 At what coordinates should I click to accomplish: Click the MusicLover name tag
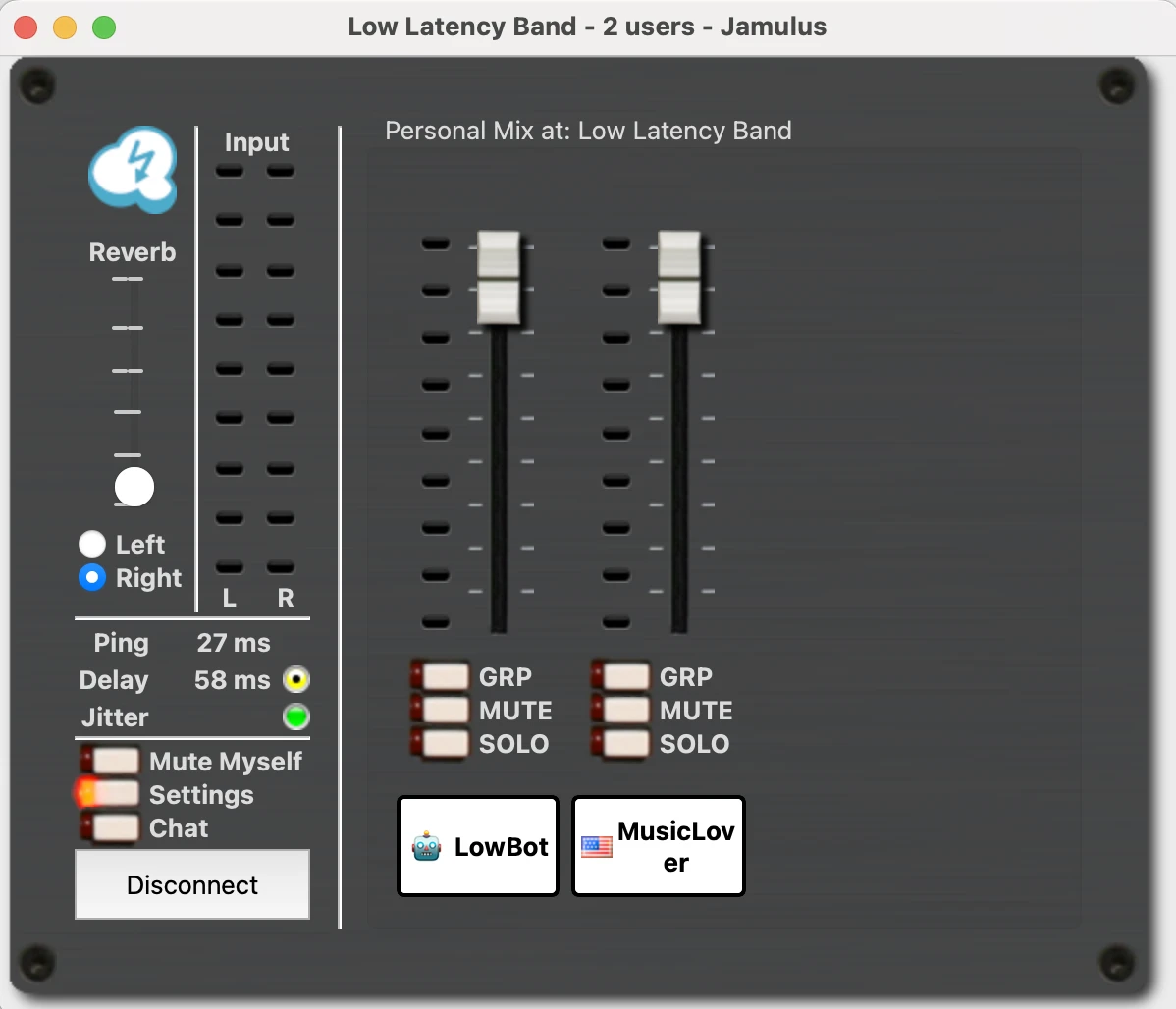click(x=659, y=846)
